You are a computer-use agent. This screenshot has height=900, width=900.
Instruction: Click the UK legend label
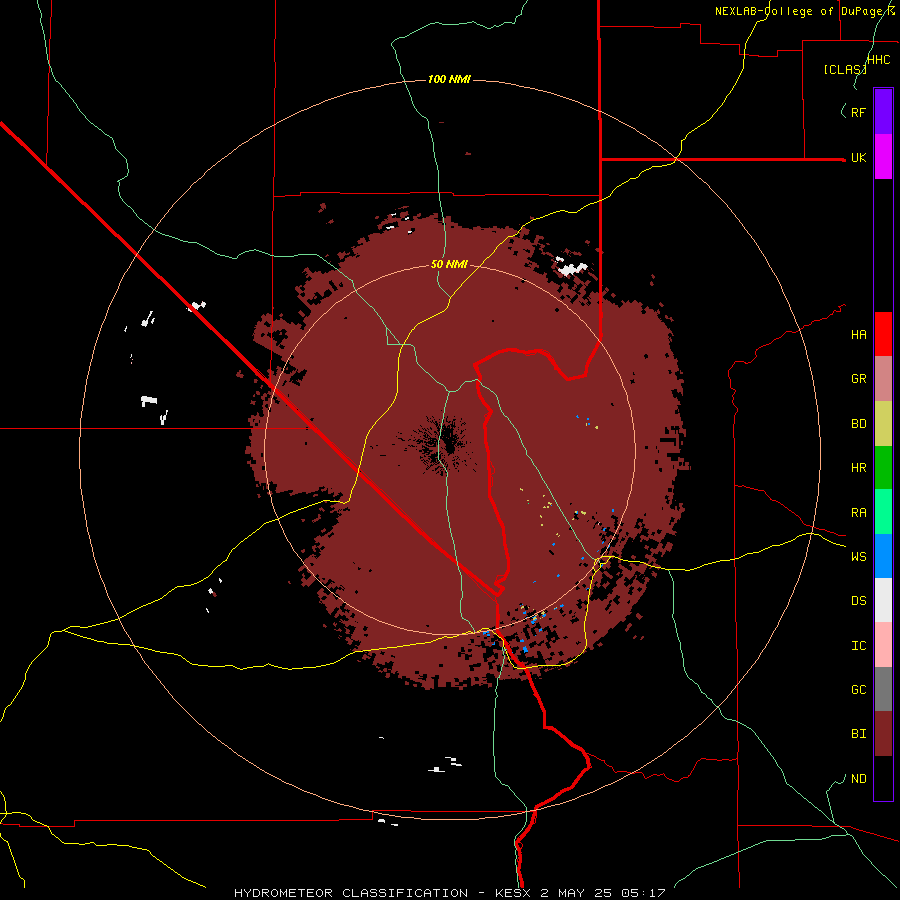tap(858, 157)
